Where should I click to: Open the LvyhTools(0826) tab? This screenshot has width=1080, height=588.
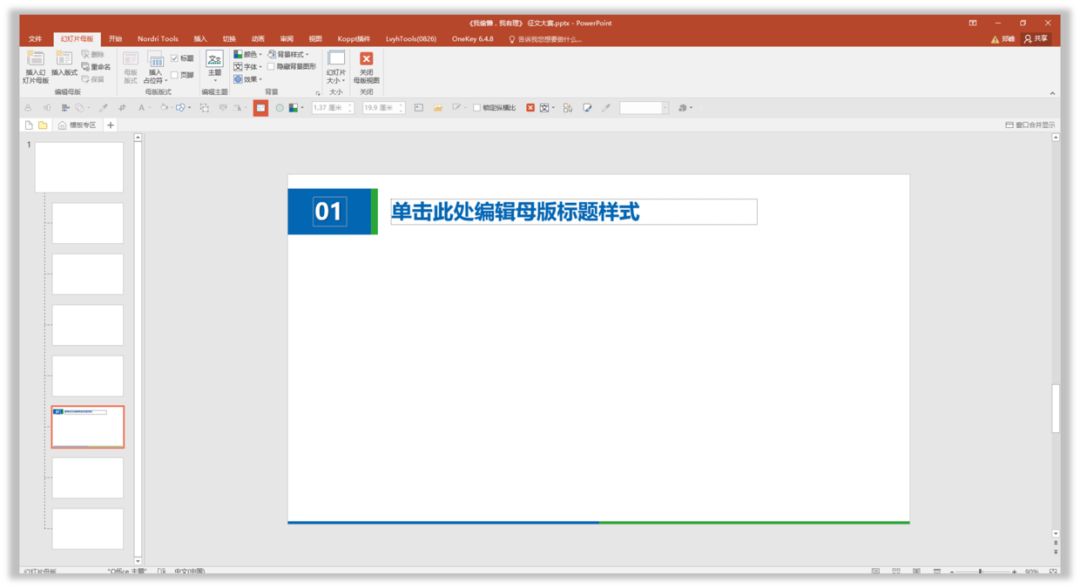tap(411, 39)
